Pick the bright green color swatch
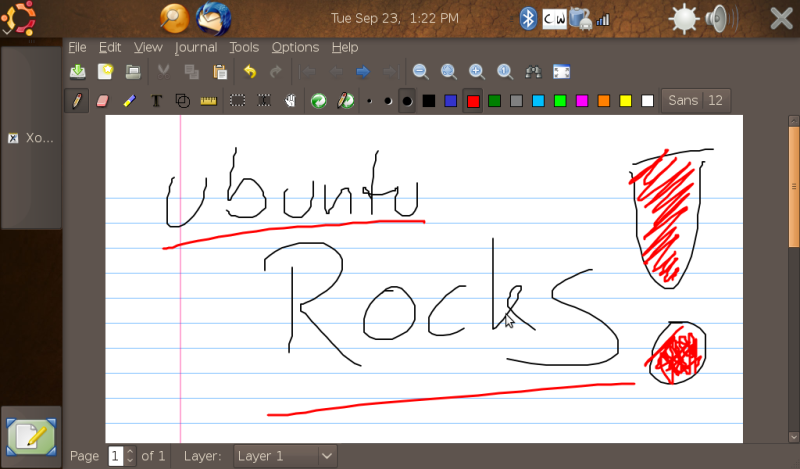 (560, 101)
